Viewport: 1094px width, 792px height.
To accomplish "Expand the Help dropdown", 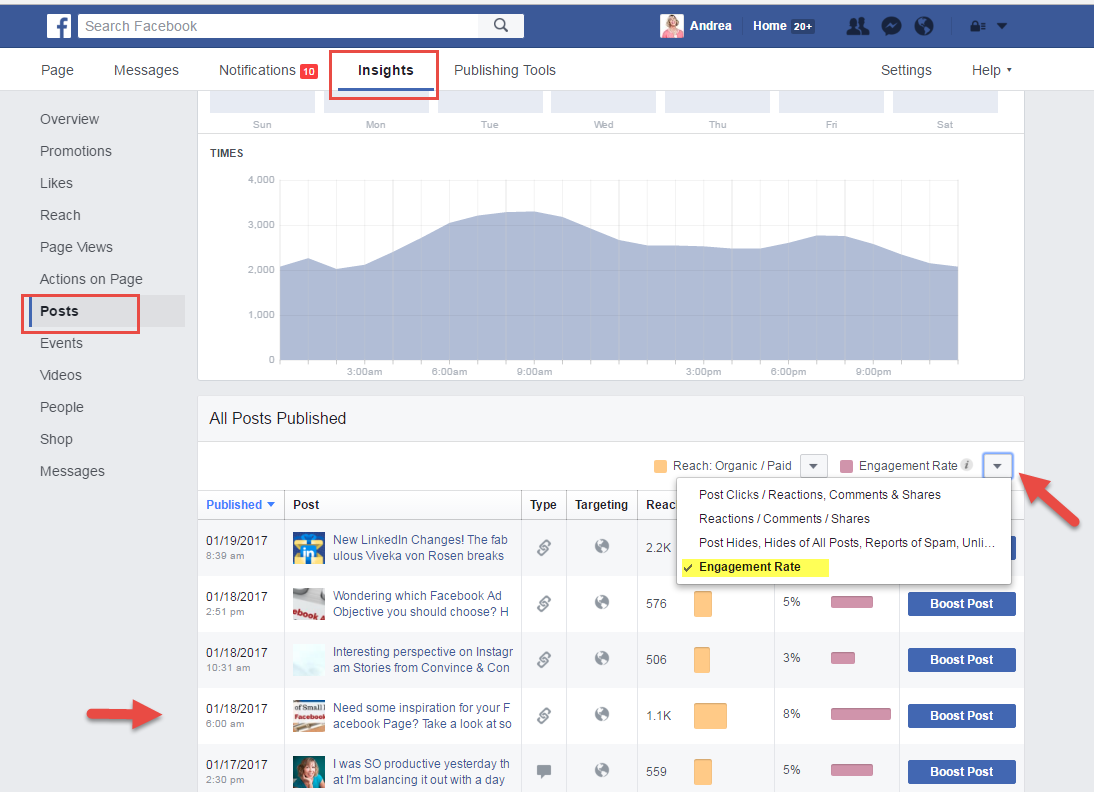I will pos(991,70).
